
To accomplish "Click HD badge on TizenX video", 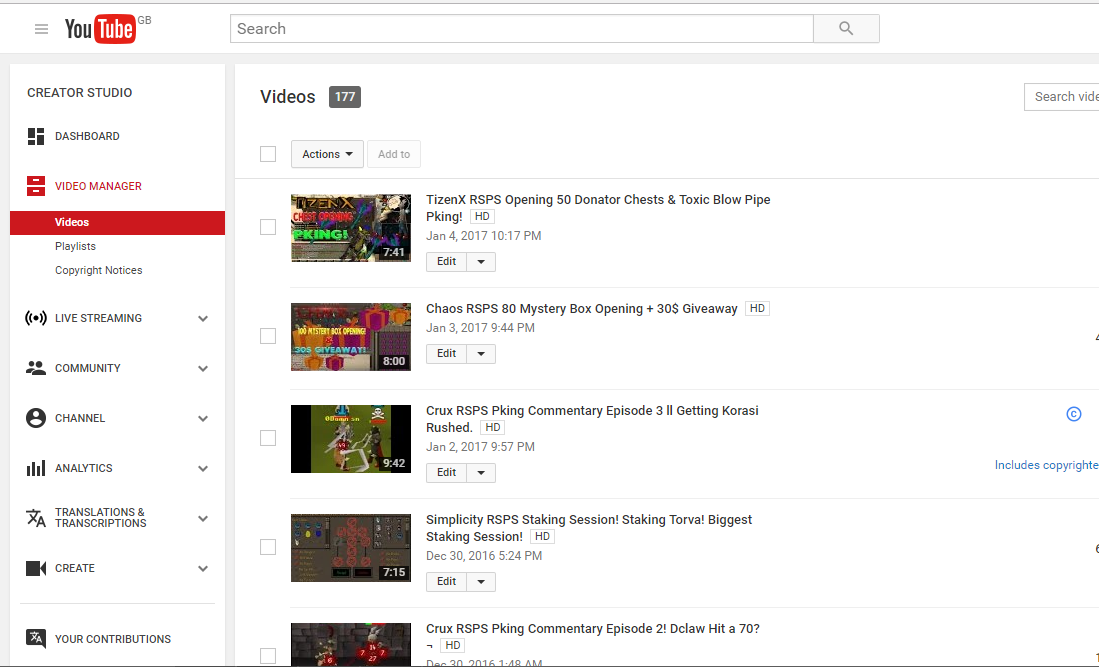I will (x=482, y=216).
